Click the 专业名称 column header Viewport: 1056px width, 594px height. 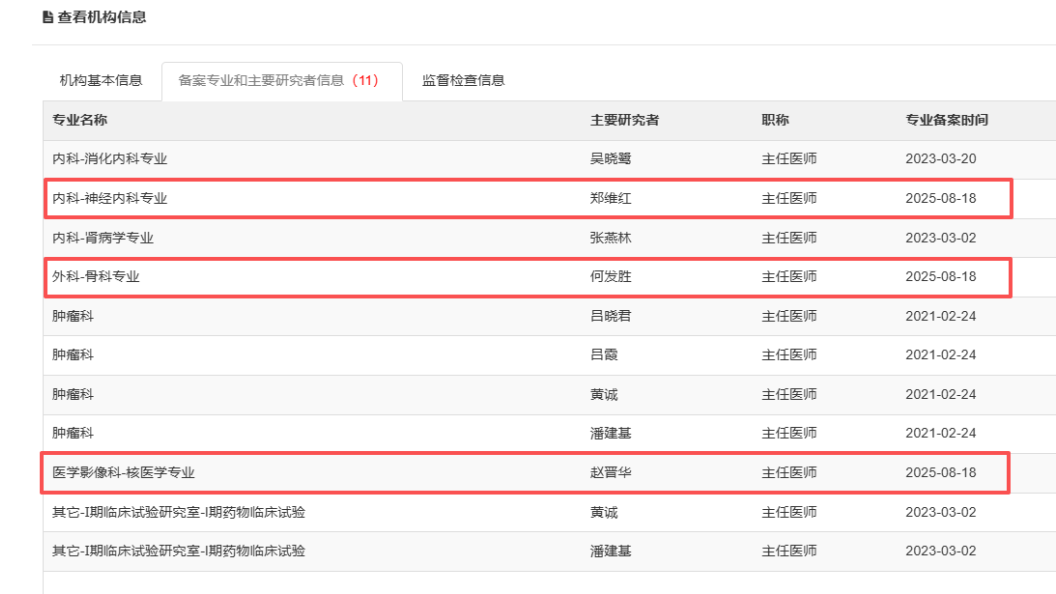point(80,120)
